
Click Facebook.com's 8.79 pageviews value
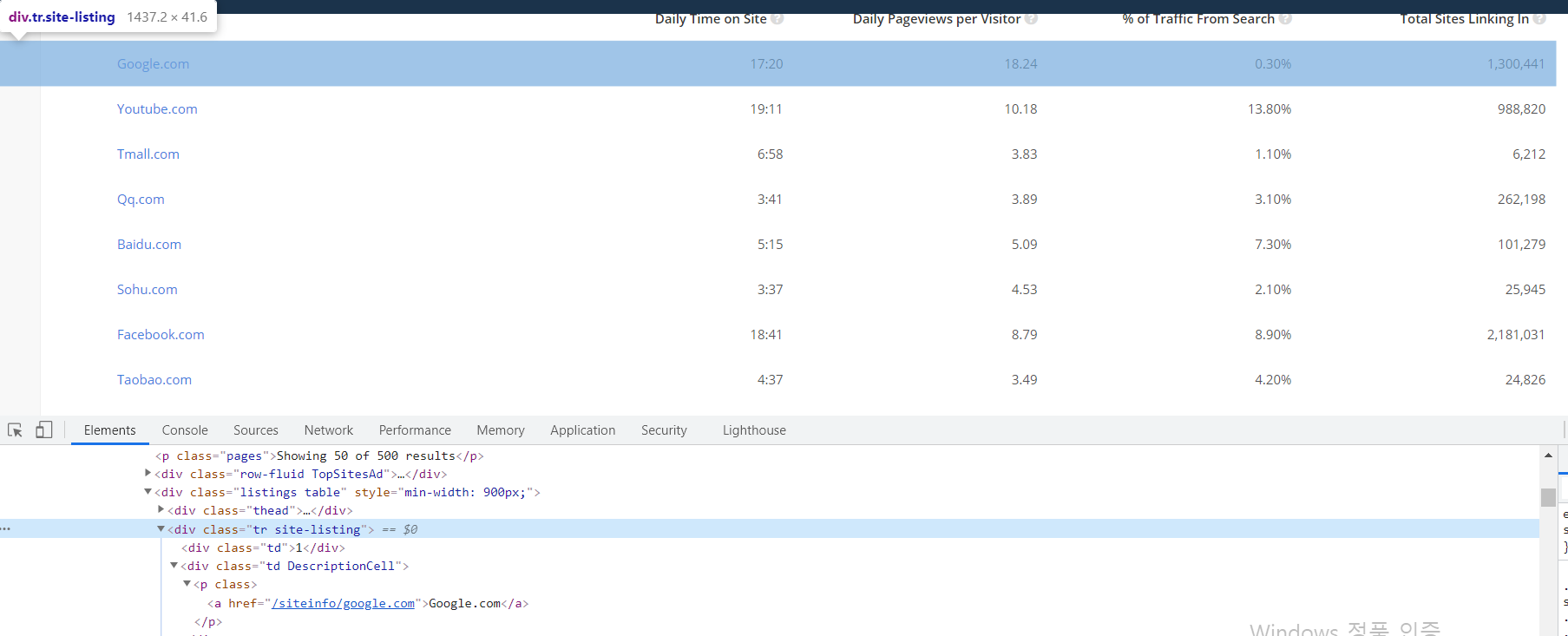1024,335
